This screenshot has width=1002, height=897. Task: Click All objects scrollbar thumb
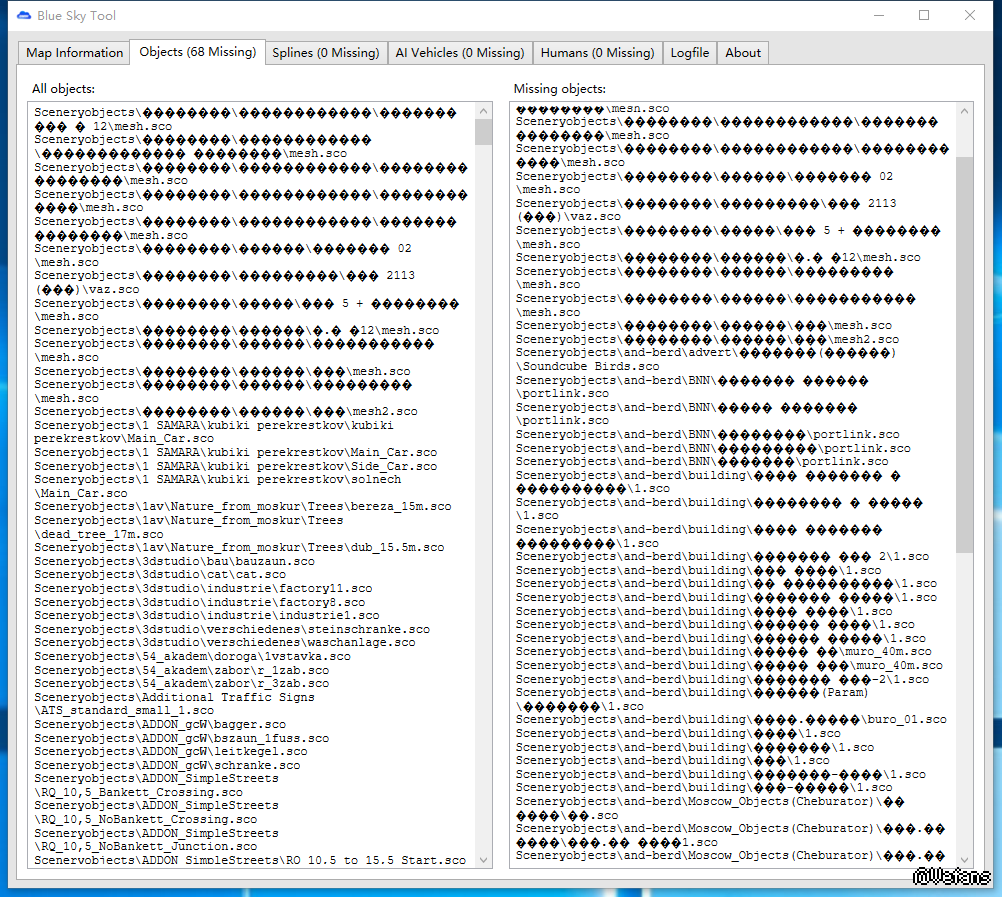click(x=484, y=132)
